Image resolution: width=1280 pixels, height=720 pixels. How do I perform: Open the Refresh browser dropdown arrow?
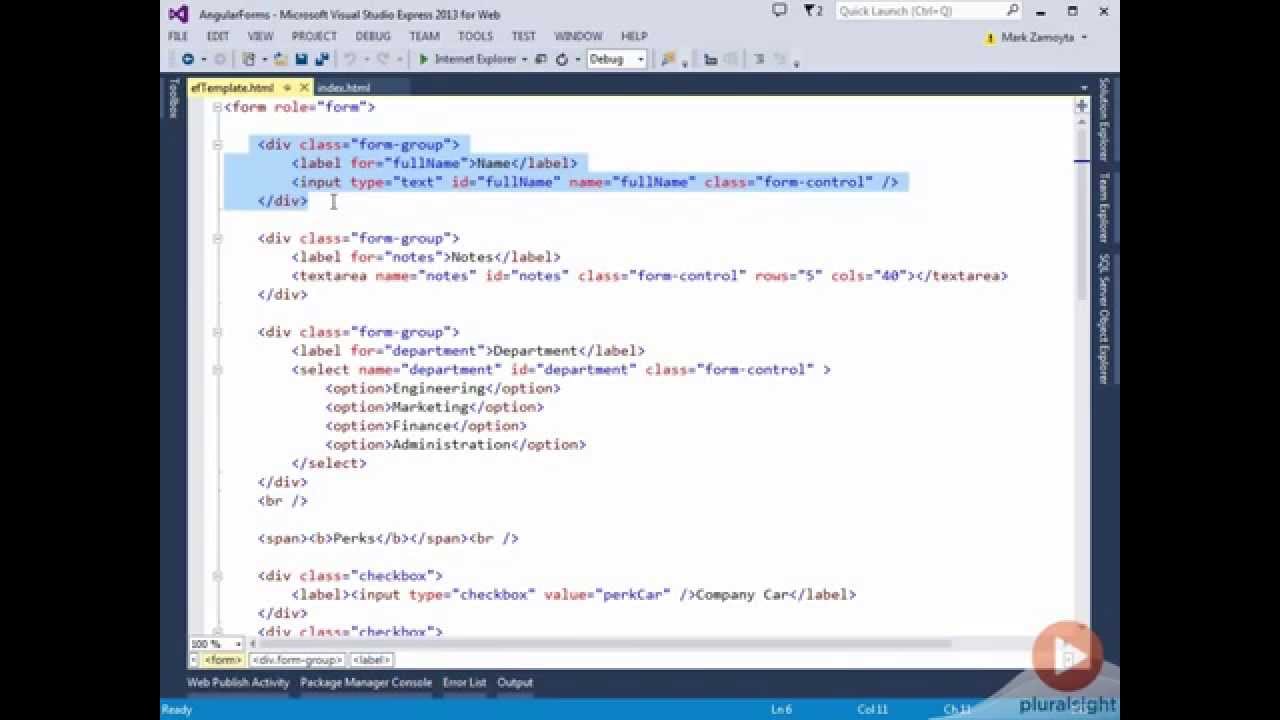577,60
